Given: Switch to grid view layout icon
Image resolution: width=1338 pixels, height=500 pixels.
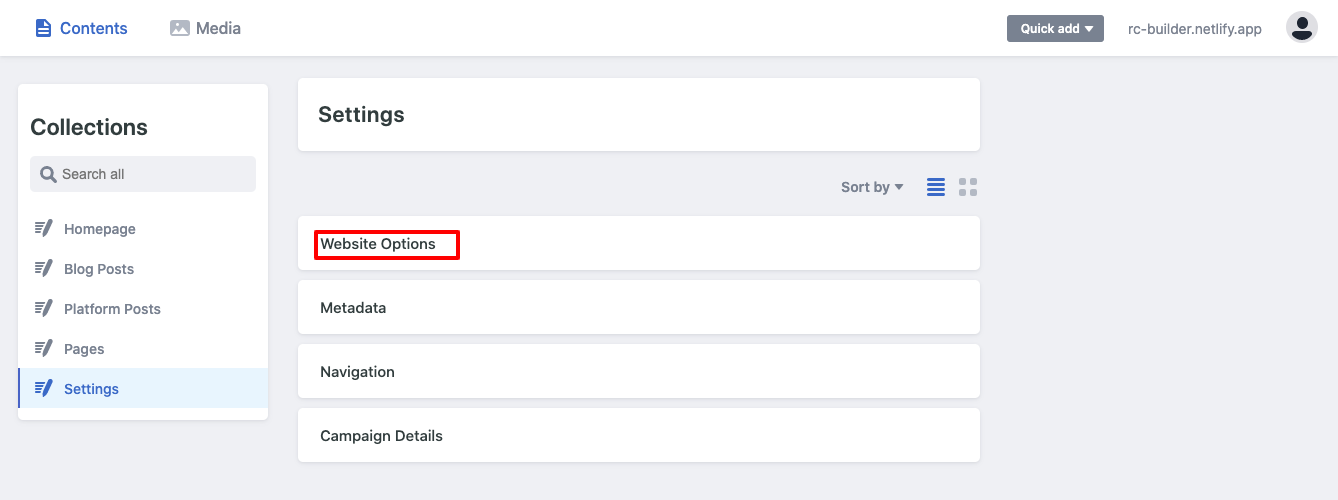Looking at the screenshot, I should click(968, 187).
